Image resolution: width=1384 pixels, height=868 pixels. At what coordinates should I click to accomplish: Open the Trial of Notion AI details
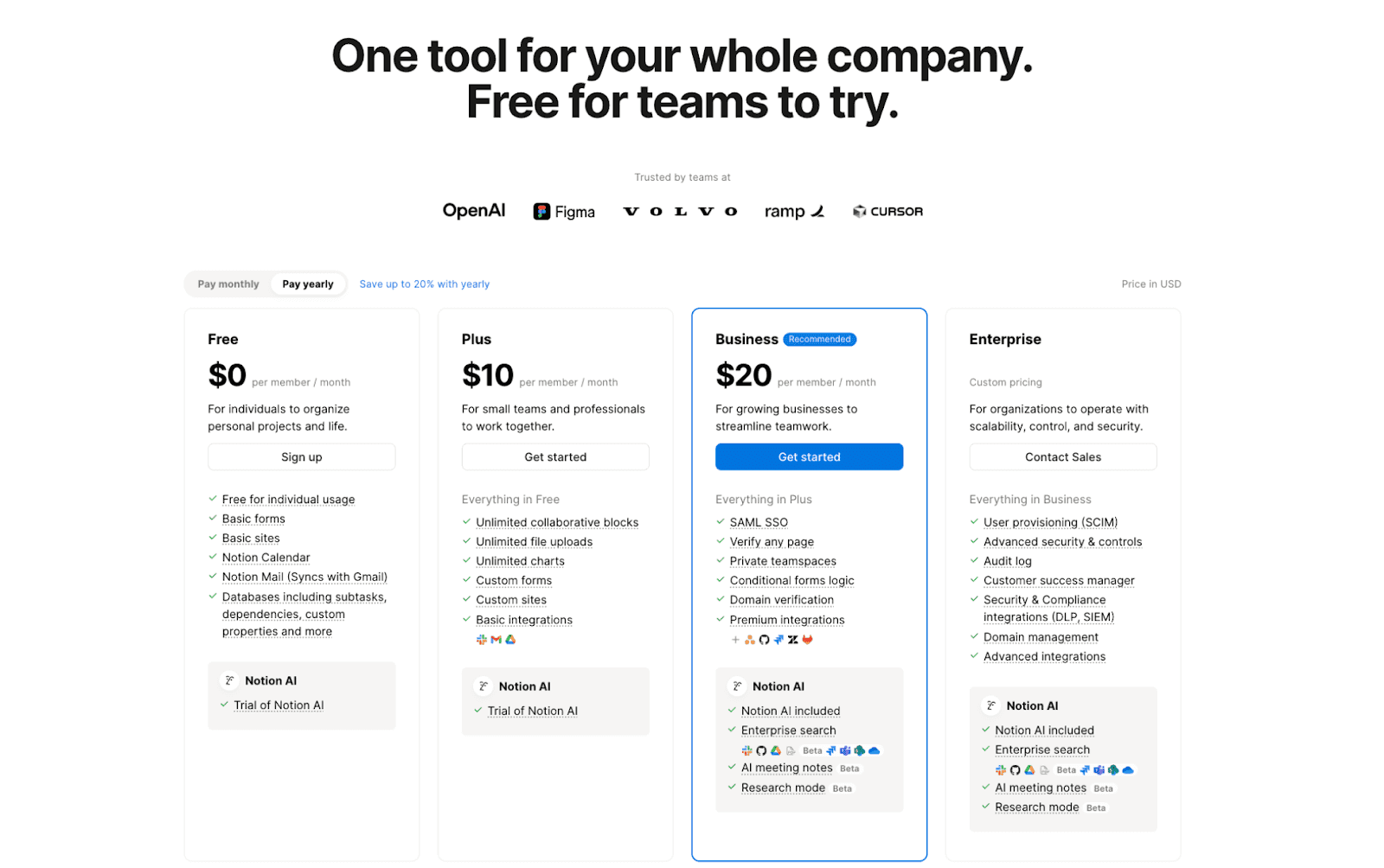278,705
